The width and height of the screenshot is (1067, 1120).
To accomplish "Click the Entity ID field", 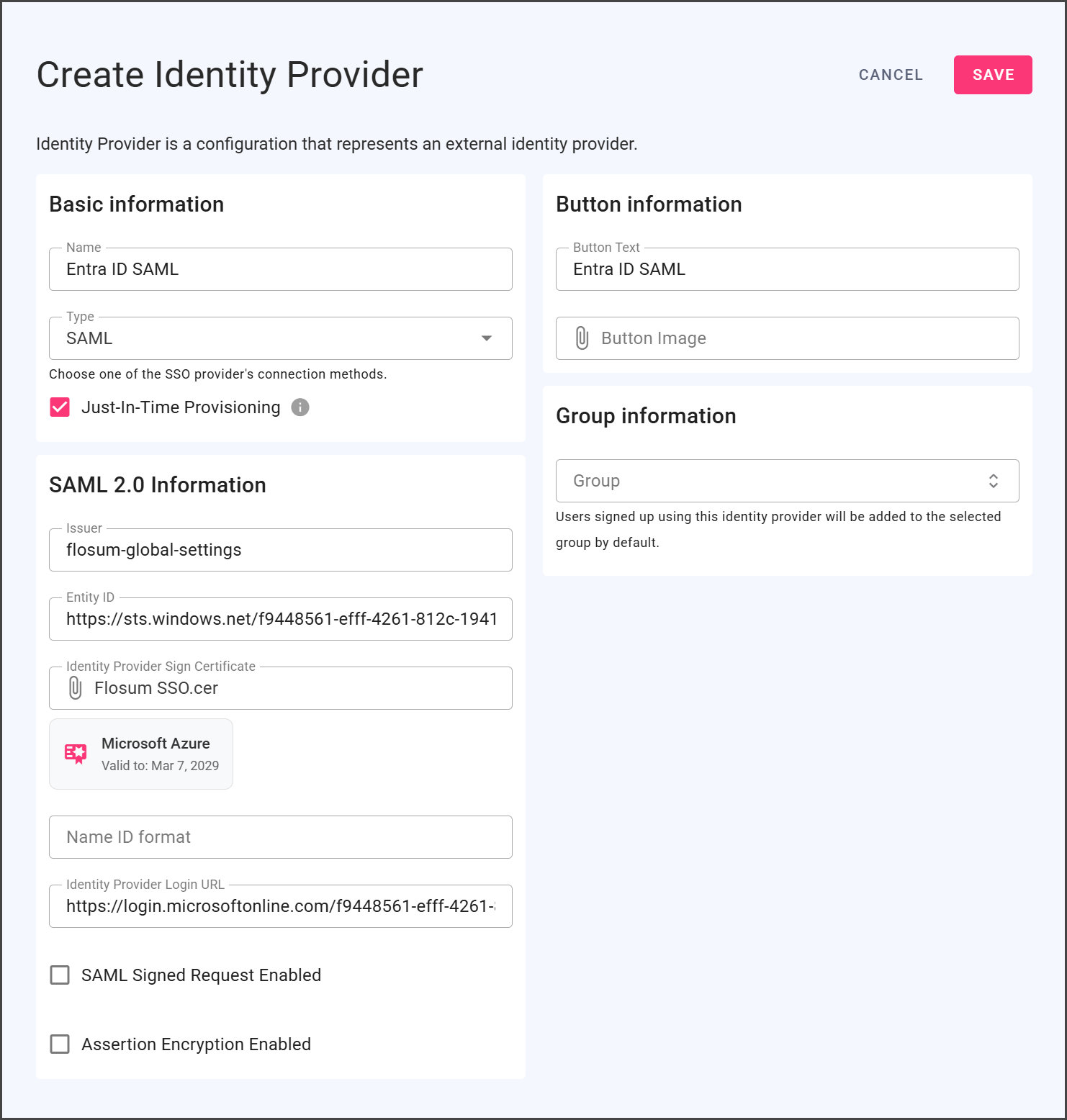I will (x=281, y=619).
